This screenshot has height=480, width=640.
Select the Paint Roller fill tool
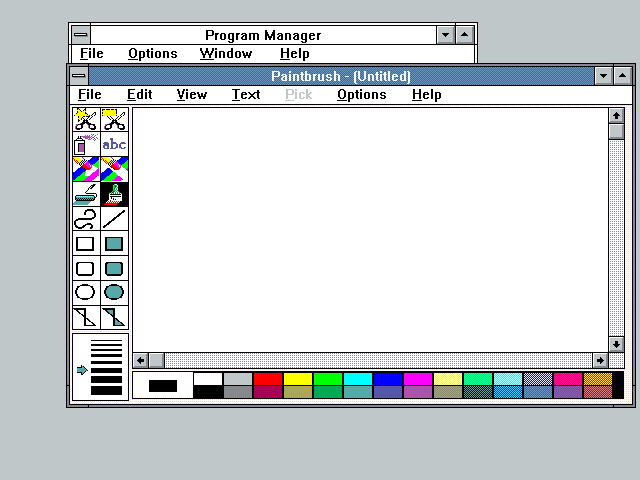[86, 194]
